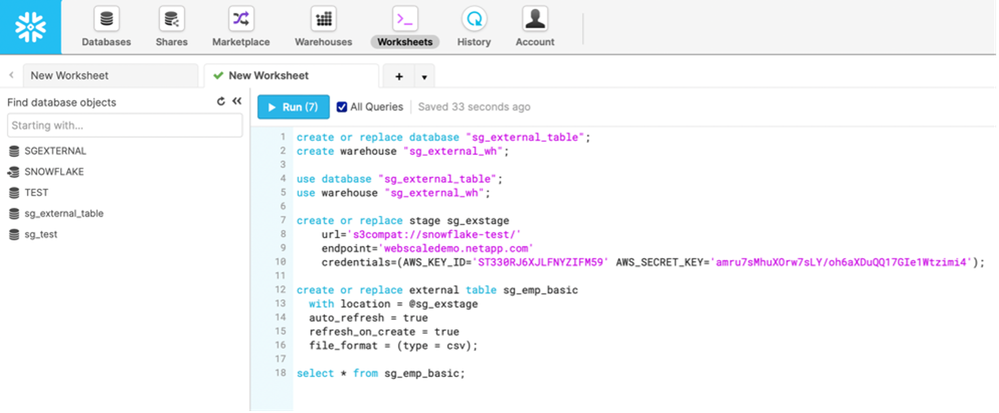
Task: Click 'create or replace stage sg_exstage' line
Action: (x=403, y=221)
